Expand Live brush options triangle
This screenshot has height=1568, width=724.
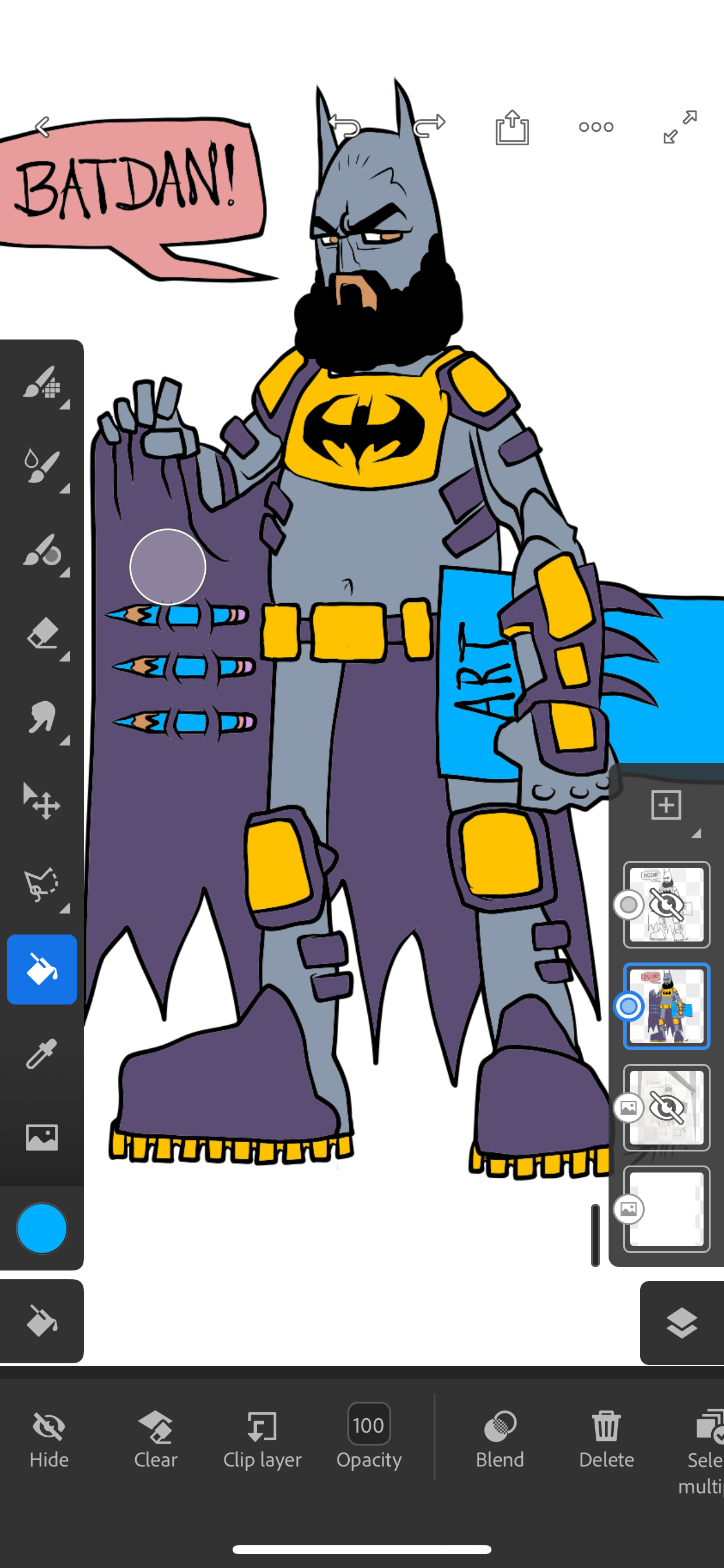pyautogui.click(x=65, y=489)
